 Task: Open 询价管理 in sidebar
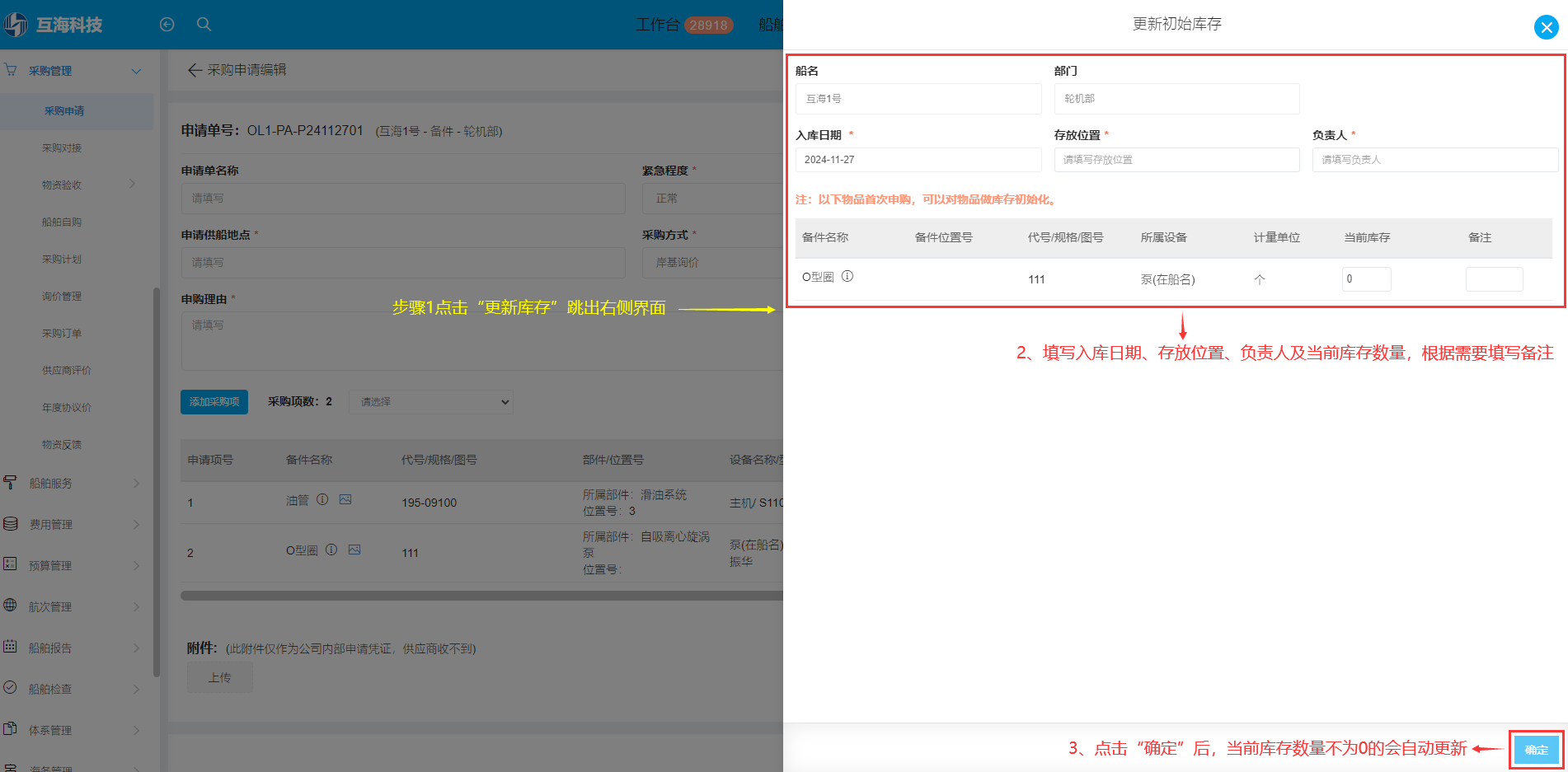point(62,296)
